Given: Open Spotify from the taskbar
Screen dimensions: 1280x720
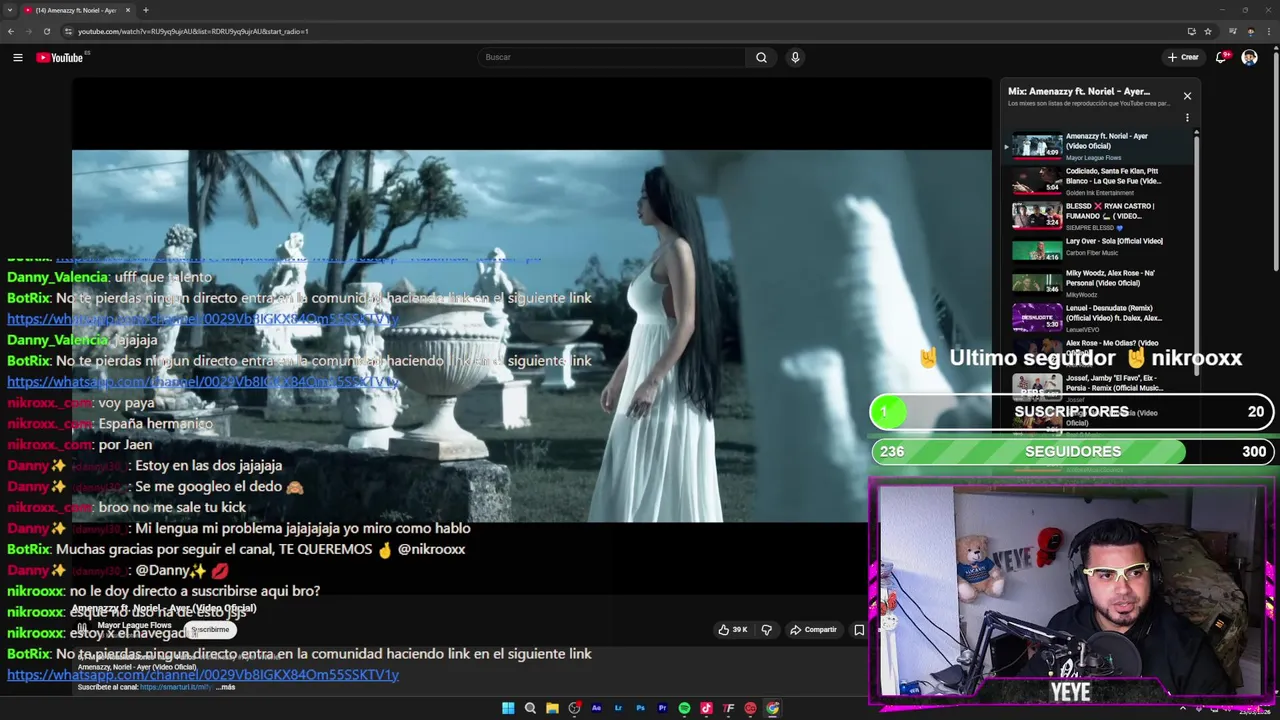Looking at the screenshot, I should coord(684,708).
